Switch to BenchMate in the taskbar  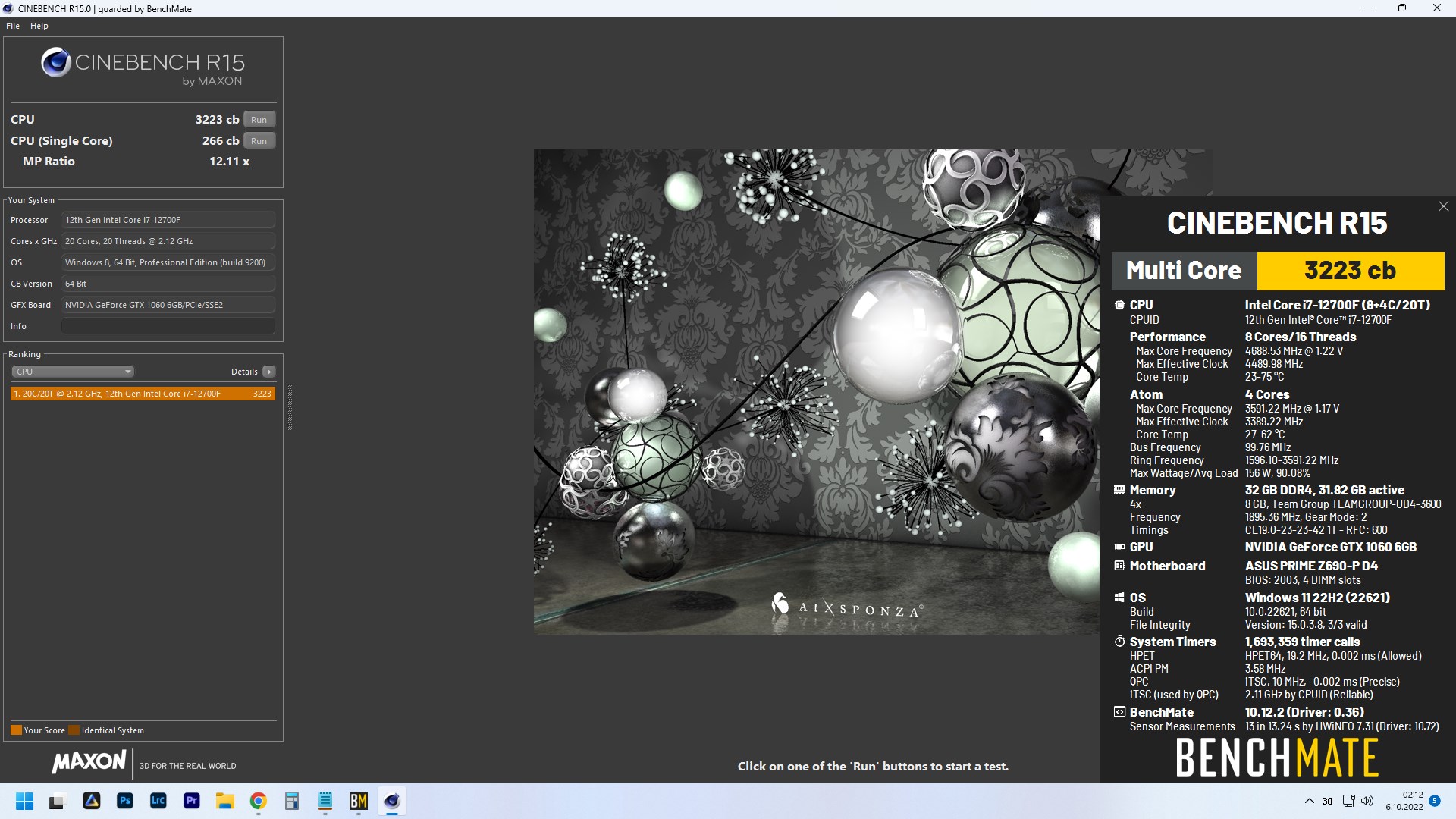click(358, 801)
